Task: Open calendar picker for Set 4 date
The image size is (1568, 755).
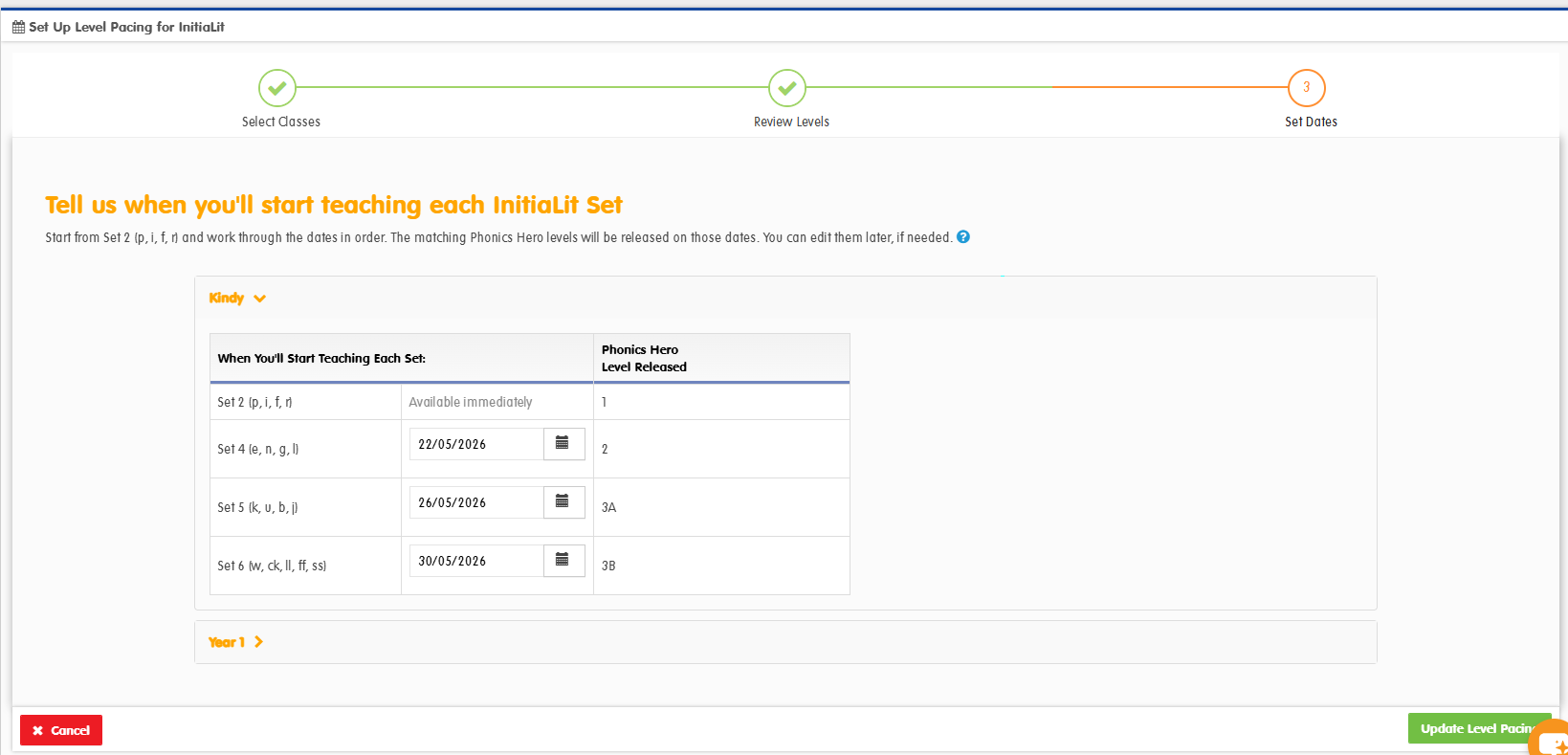Action: pyautogui.click(x=563, y=444)
